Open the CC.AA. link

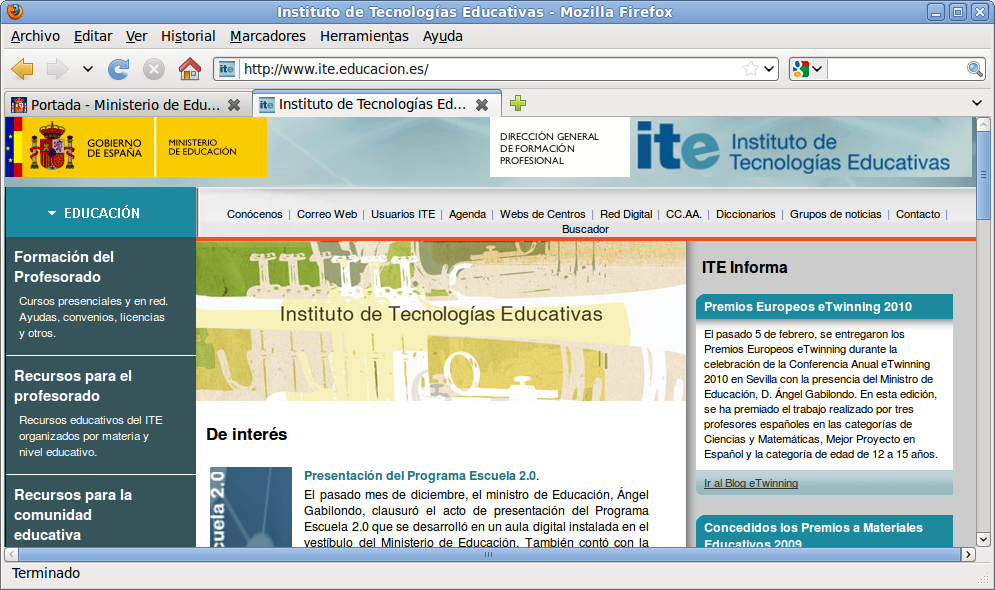pyautogui.click(x=683, y=214)
